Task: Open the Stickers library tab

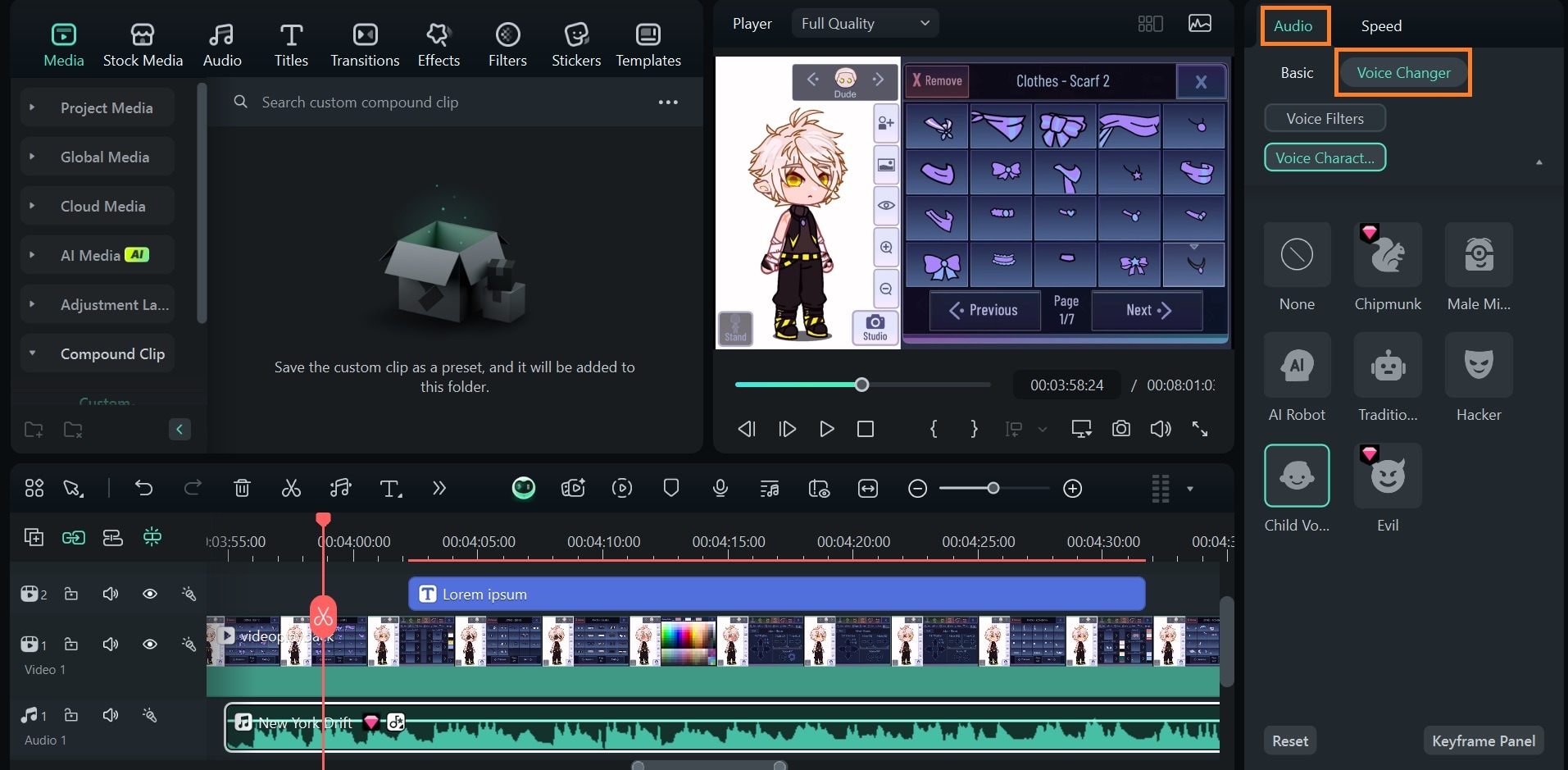Action: (576, 45)
